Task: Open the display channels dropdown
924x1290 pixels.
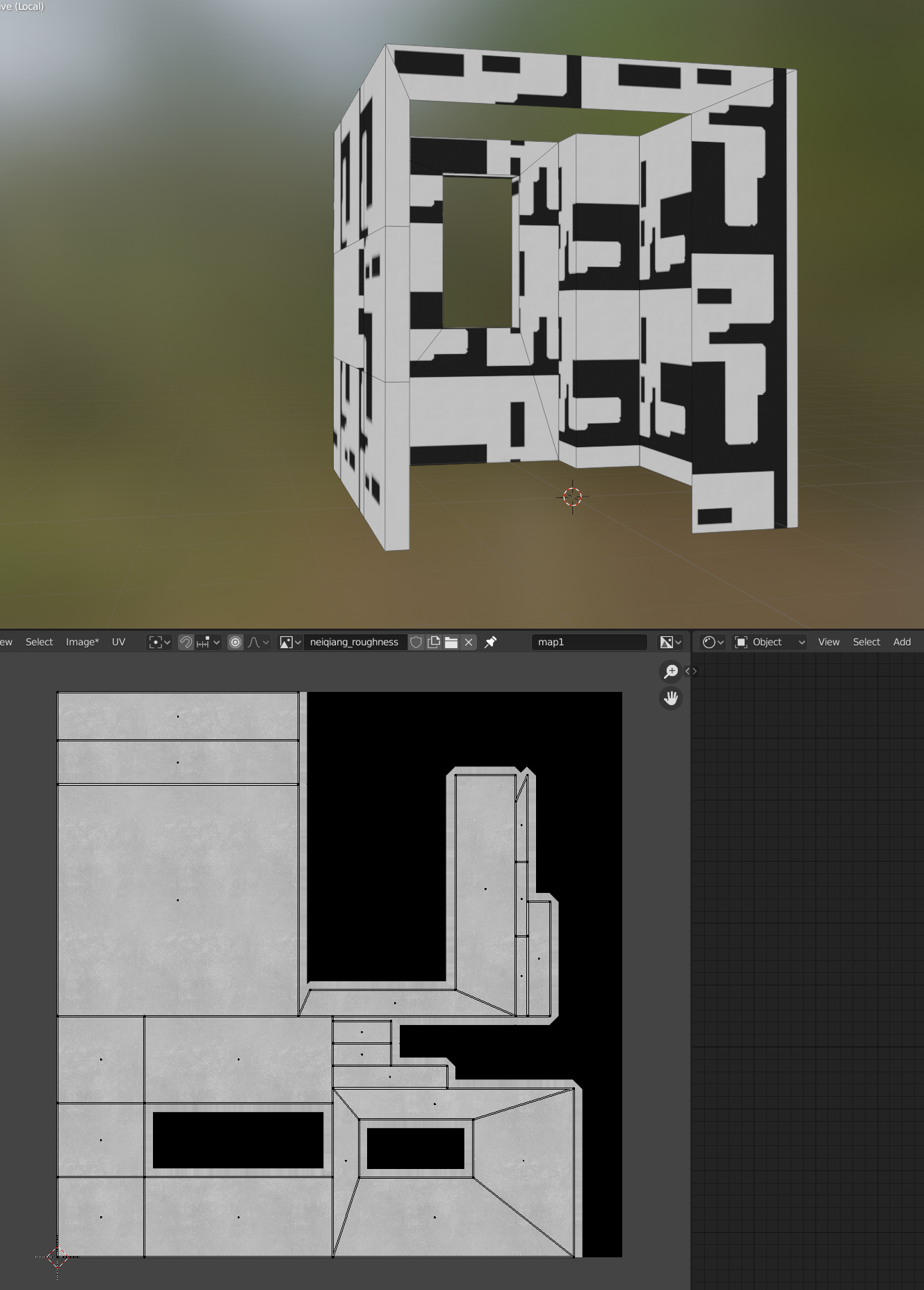Action: [x=671, y=642]
